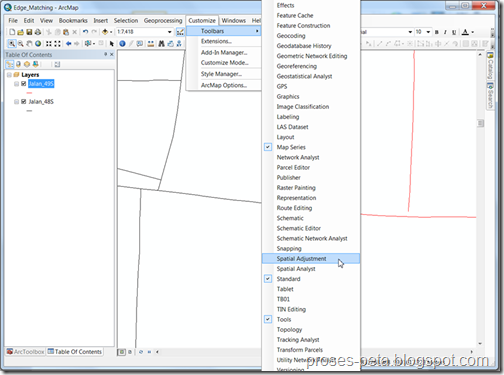This screenshot has height=375, width=504.
Task: Save the map document
Action: [29, 32]
